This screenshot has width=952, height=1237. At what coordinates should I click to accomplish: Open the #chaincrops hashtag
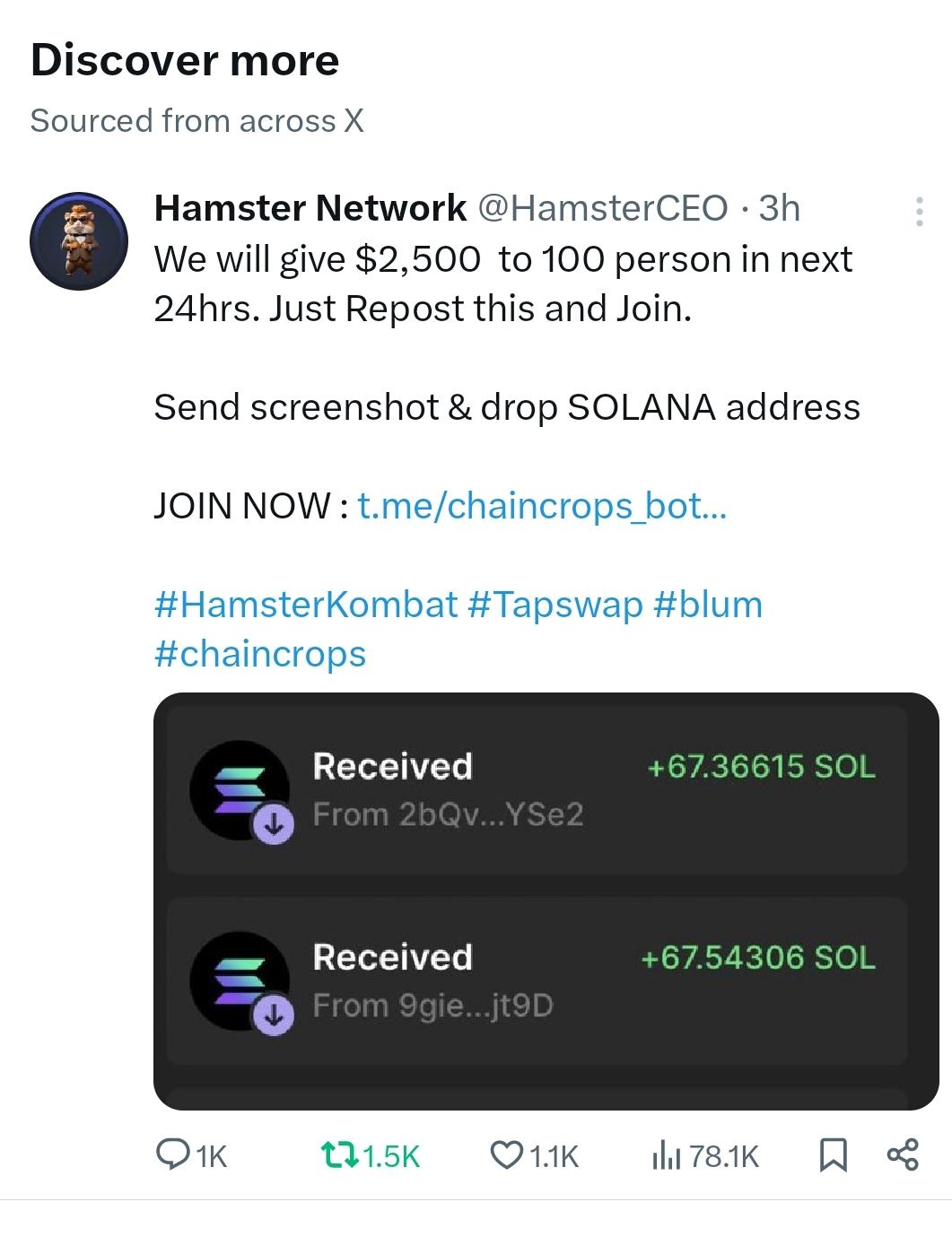tap(260, 654)
